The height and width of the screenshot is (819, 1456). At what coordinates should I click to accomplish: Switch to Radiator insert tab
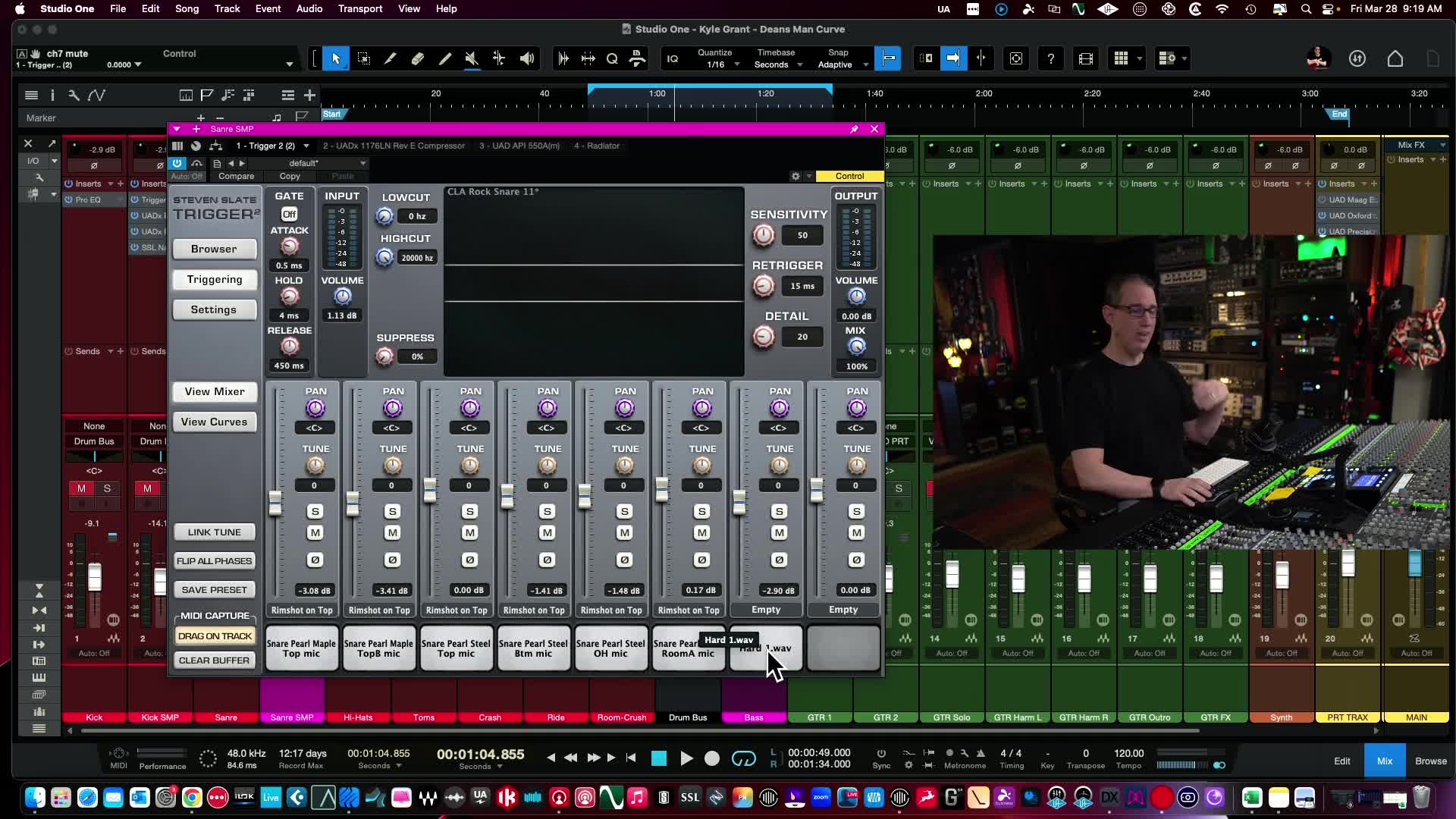pyautogui.click(x=597, y=146)
